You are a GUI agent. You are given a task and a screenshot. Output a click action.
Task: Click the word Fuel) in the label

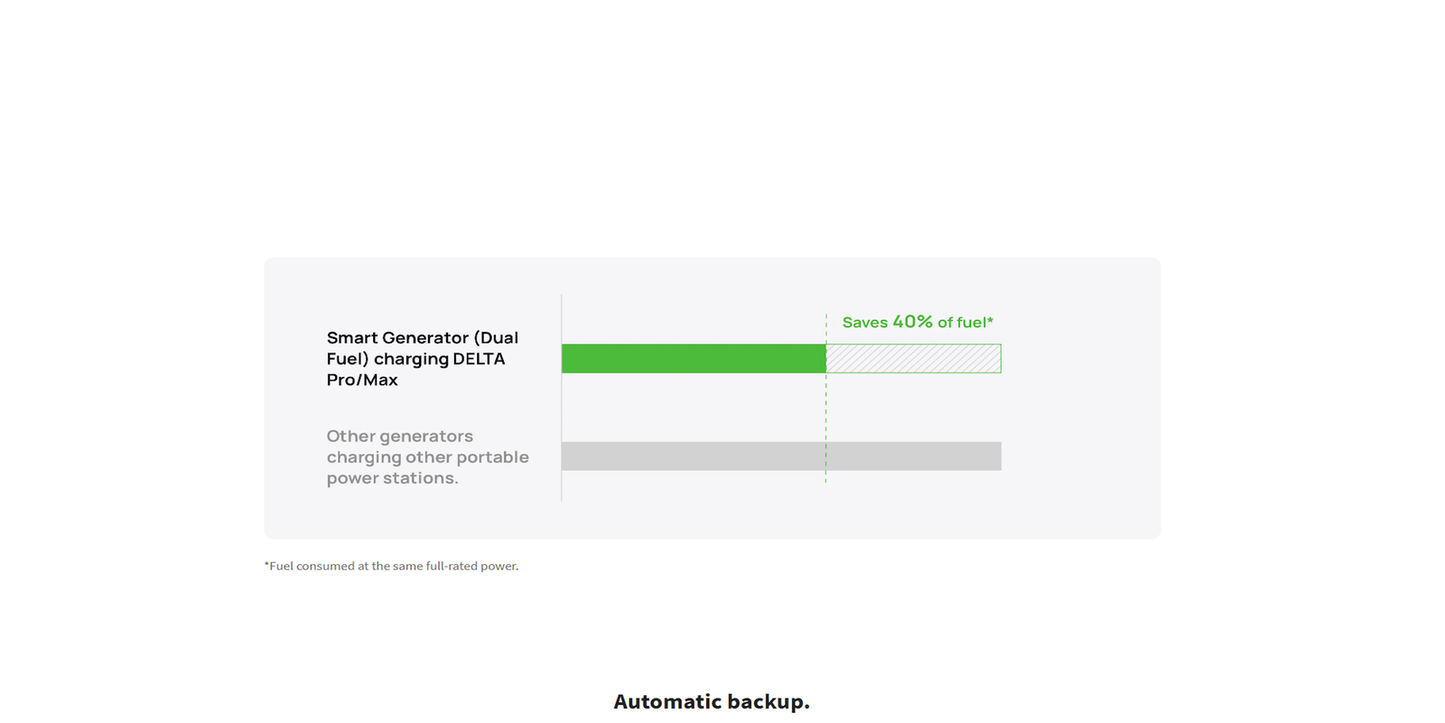pos(346,359)
